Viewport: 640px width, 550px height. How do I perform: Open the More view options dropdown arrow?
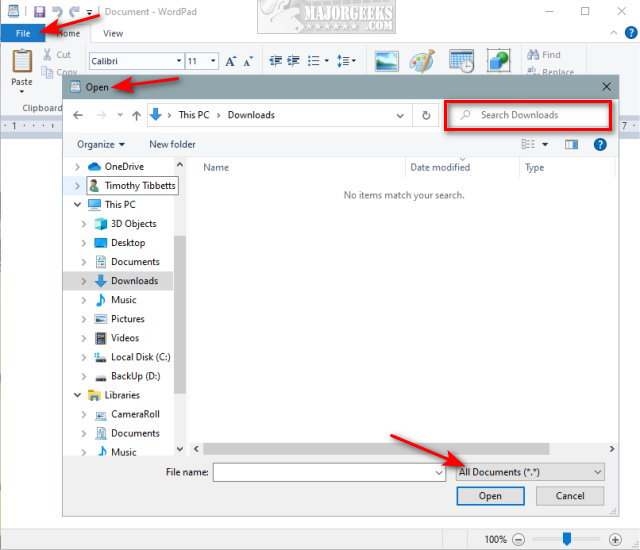545,144
